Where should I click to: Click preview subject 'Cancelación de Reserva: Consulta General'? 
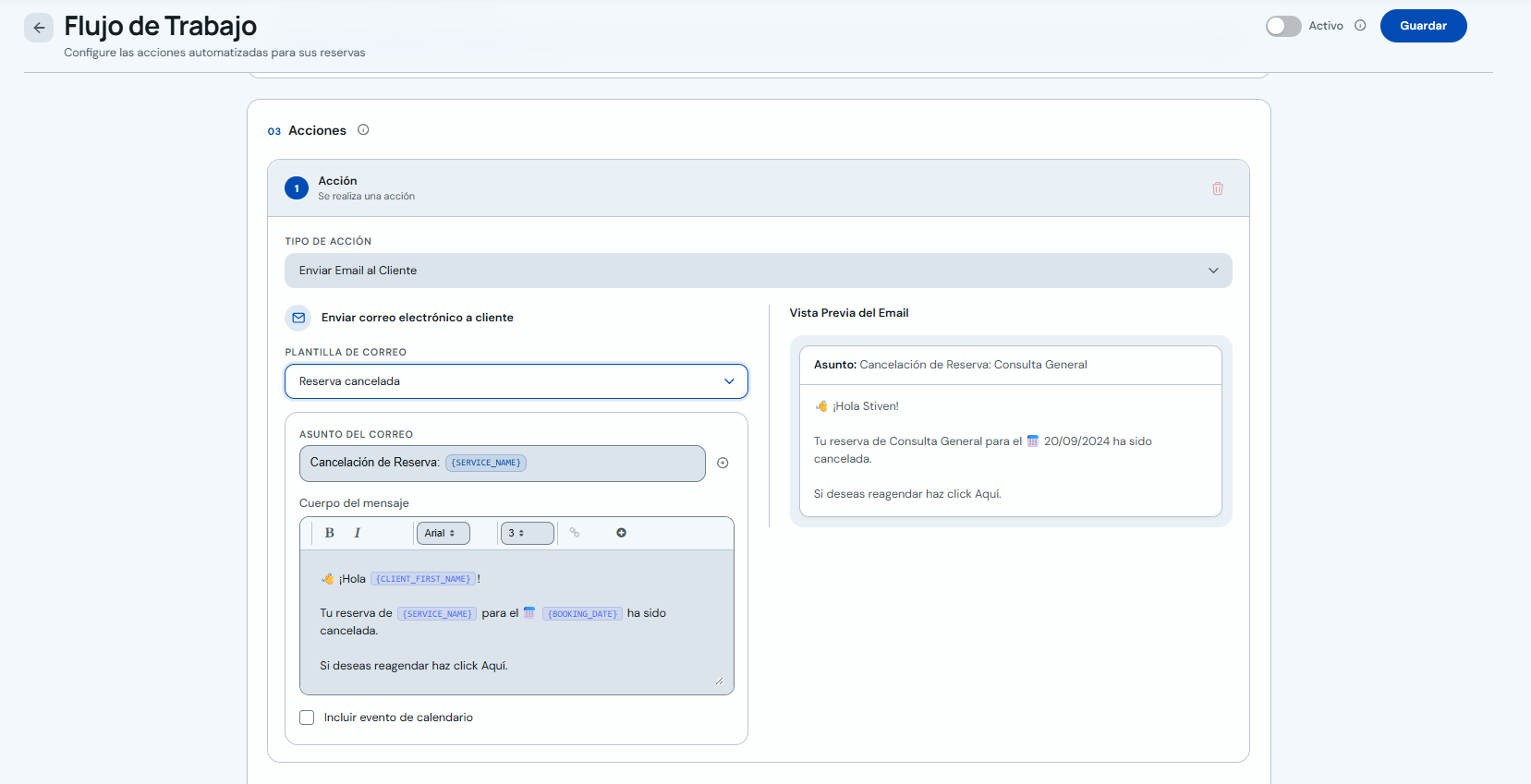[973, 365]
